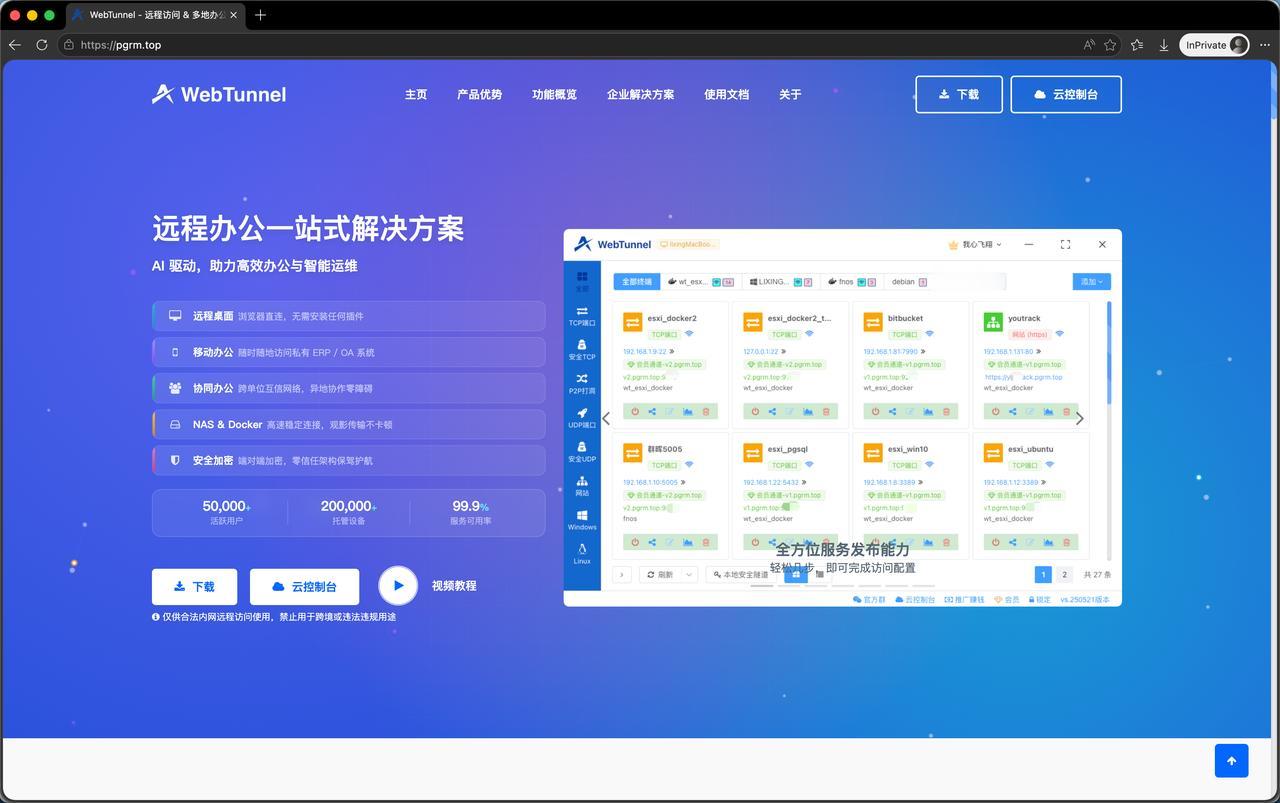Expand the arrow button left of 刷新
This screenshot has width=1280, height=803.
tap(622, 575)
